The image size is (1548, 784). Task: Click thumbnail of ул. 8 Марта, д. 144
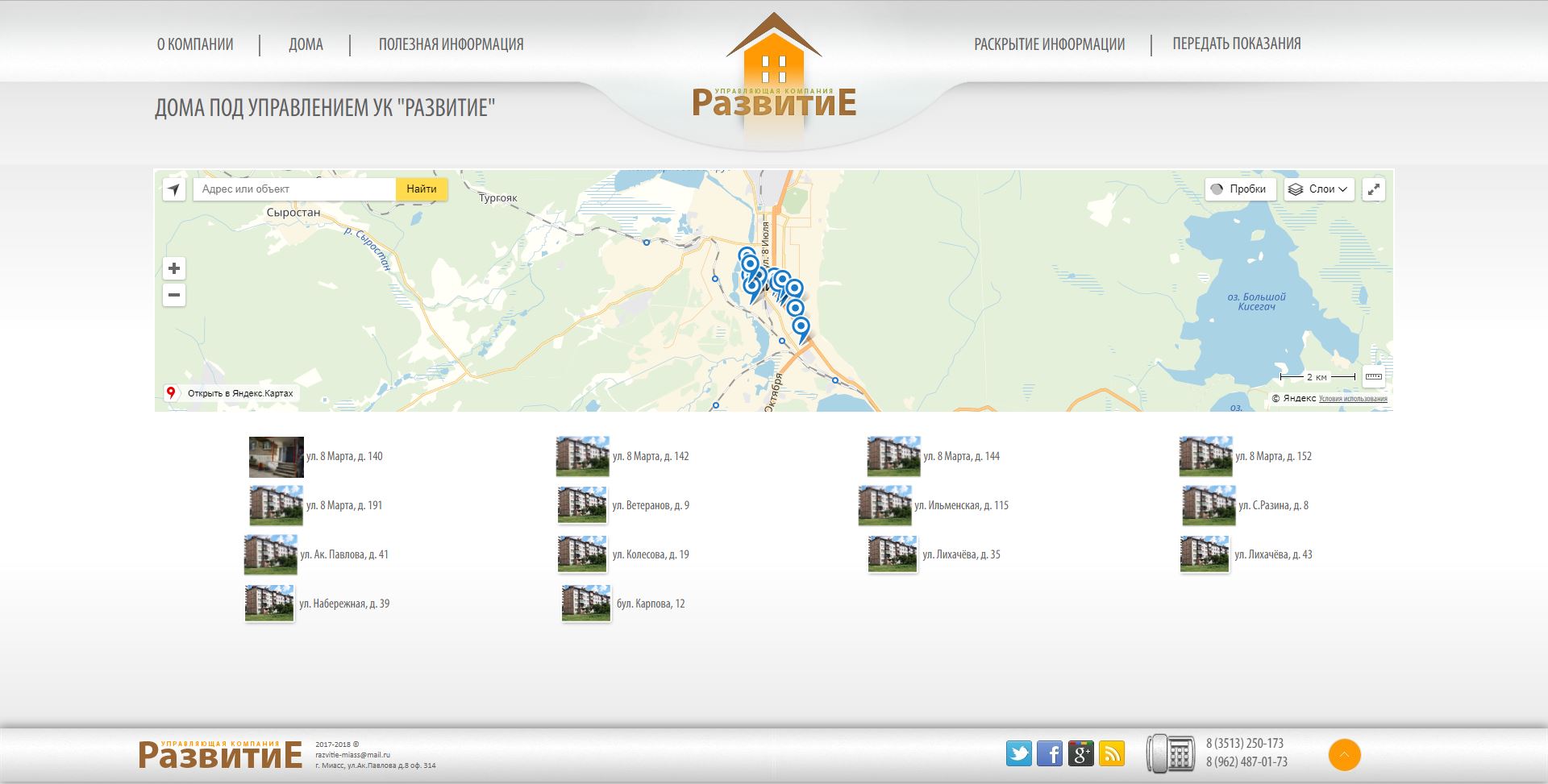[893, 457]
